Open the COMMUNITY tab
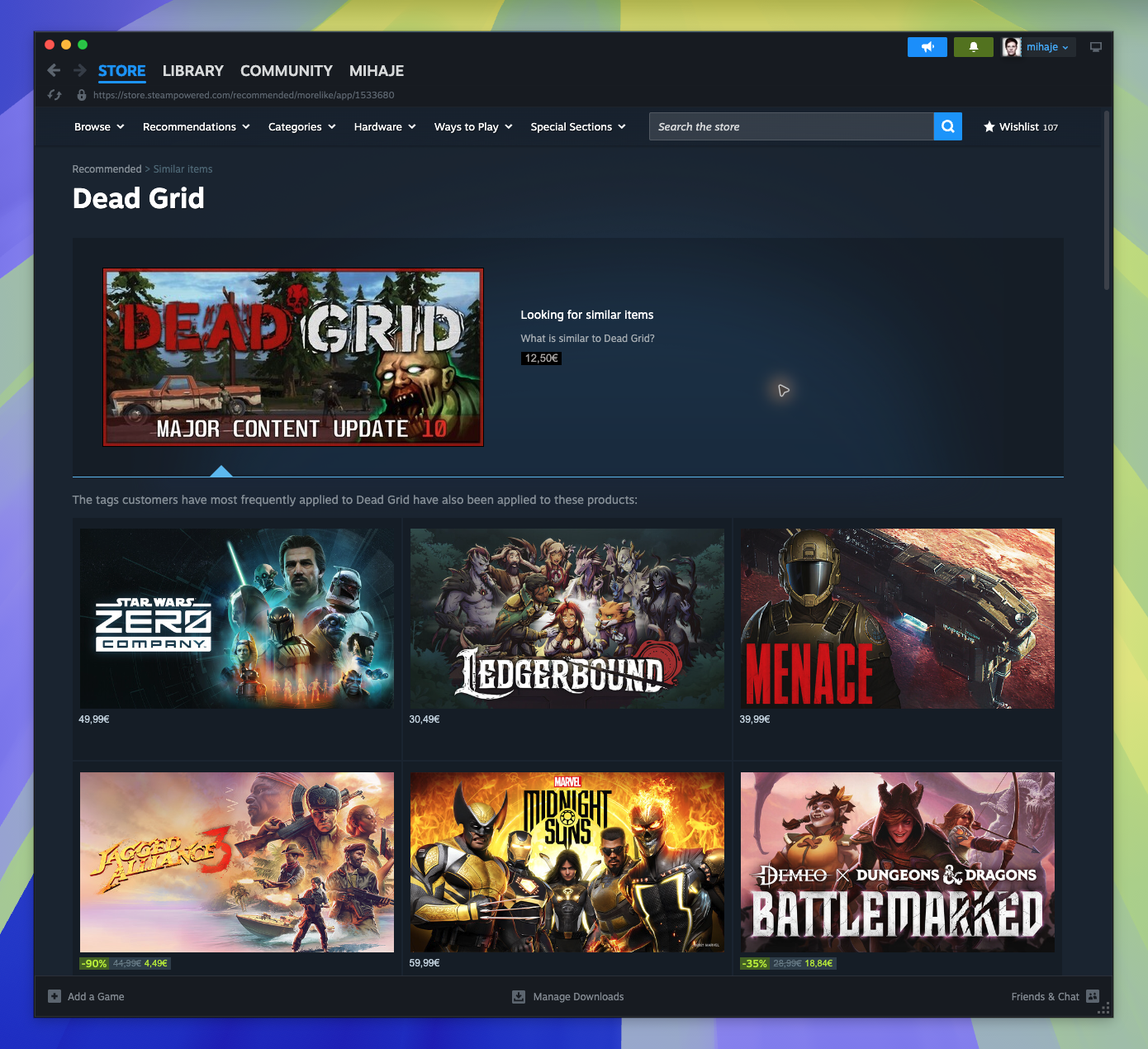The width and height of the screenshot is (1148, 1049). [287, 71]
